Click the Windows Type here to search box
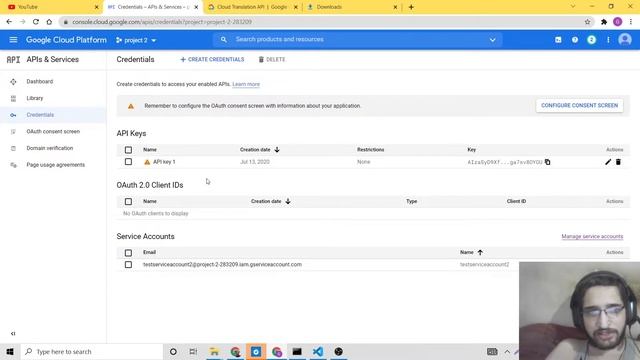This screenshot has width=640, height=360. click(x=91, y=351)
